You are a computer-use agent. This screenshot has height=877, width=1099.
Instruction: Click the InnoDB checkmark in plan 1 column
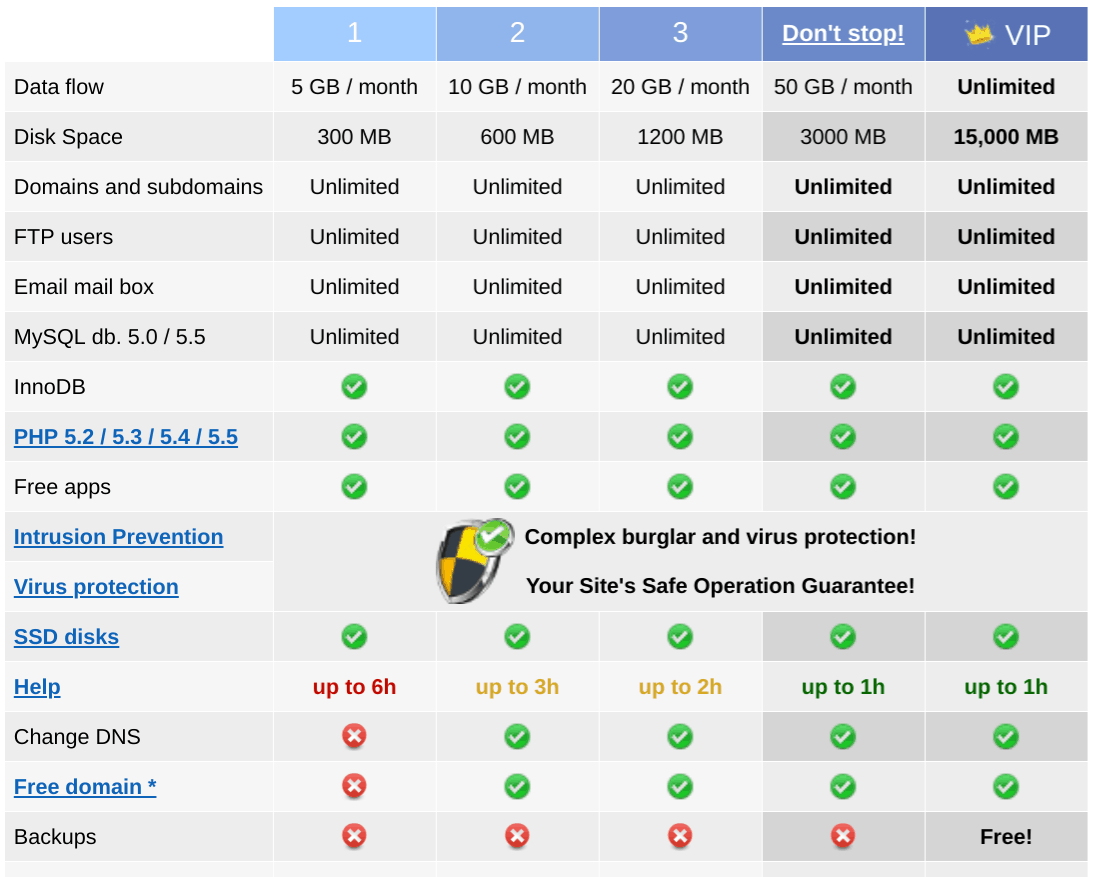click(x=354, y=386)
